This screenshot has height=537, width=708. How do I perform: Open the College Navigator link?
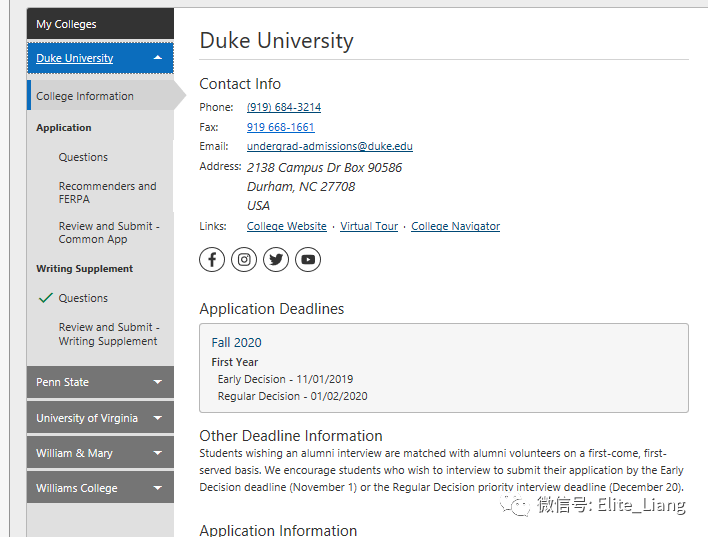coord(455,226)
